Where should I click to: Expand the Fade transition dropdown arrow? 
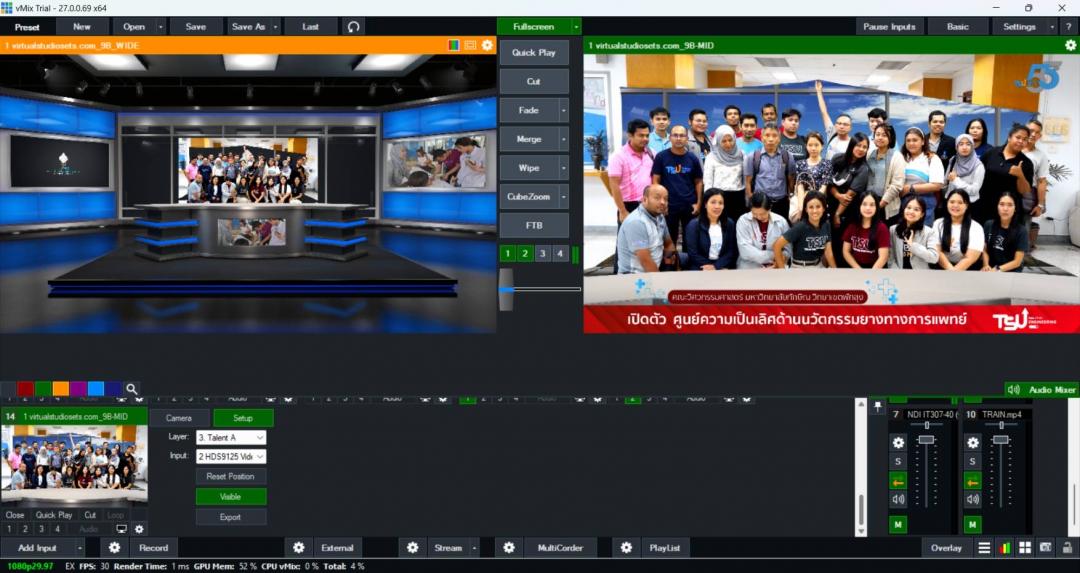click(x=563, y=111)
